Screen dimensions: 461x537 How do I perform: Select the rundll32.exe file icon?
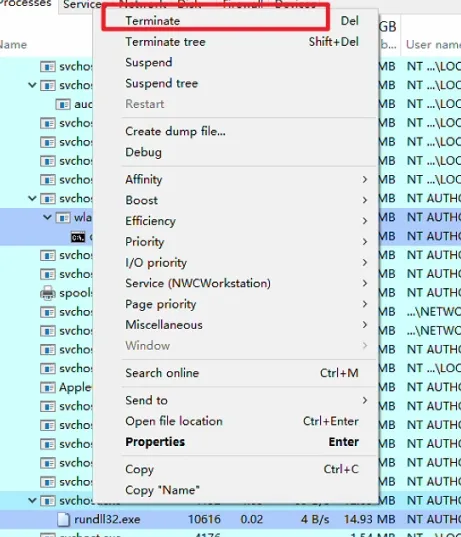tap(63, 520)
